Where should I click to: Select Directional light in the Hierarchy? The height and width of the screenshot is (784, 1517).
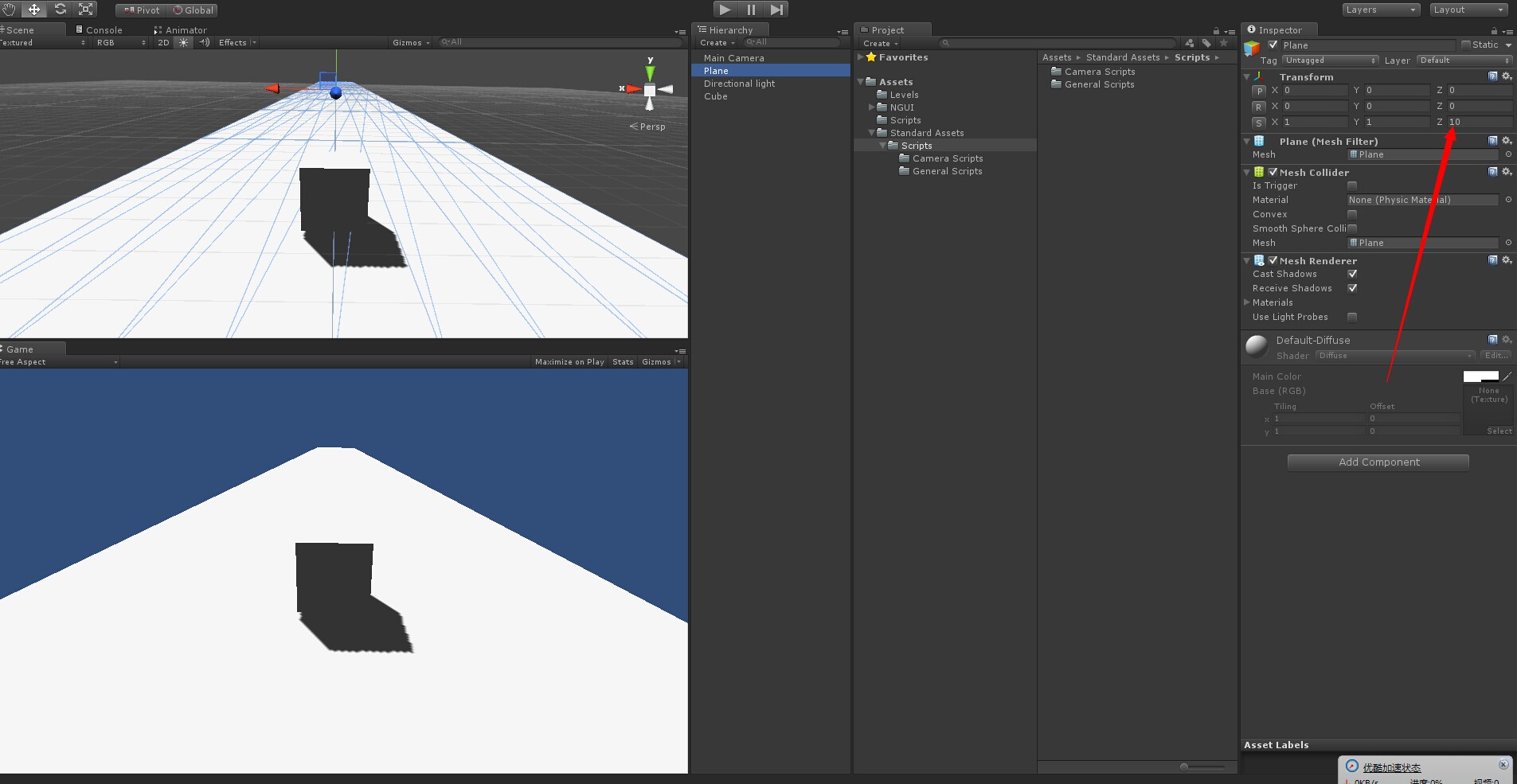(741, 83)
